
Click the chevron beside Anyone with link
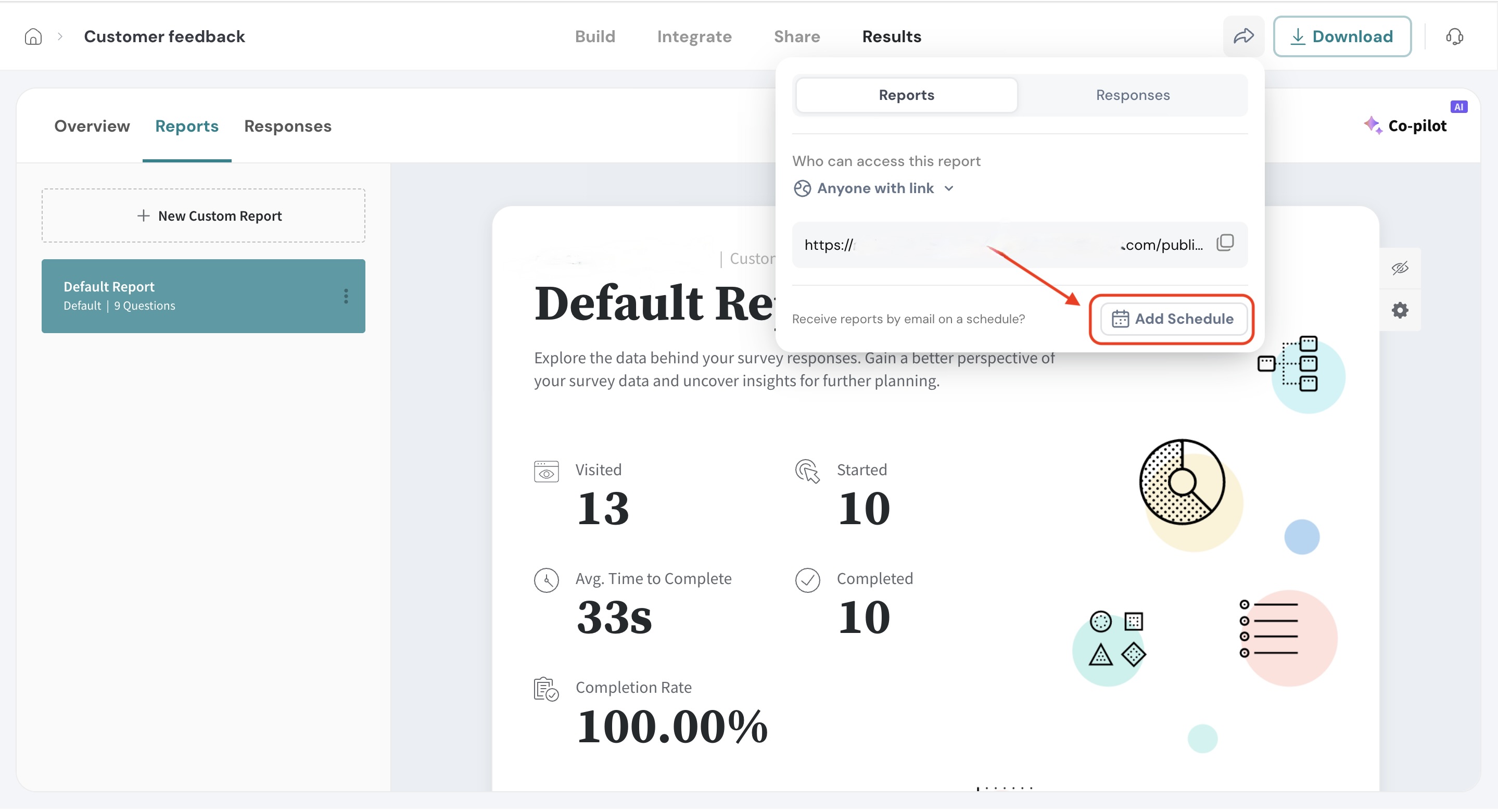(x=949, y=188)
